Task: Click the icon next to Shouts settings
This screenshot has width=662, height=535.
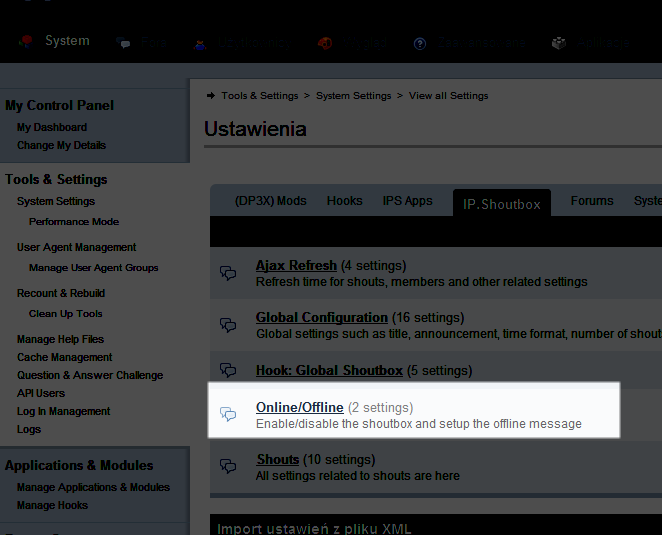Action: click(x=228, y=467)
